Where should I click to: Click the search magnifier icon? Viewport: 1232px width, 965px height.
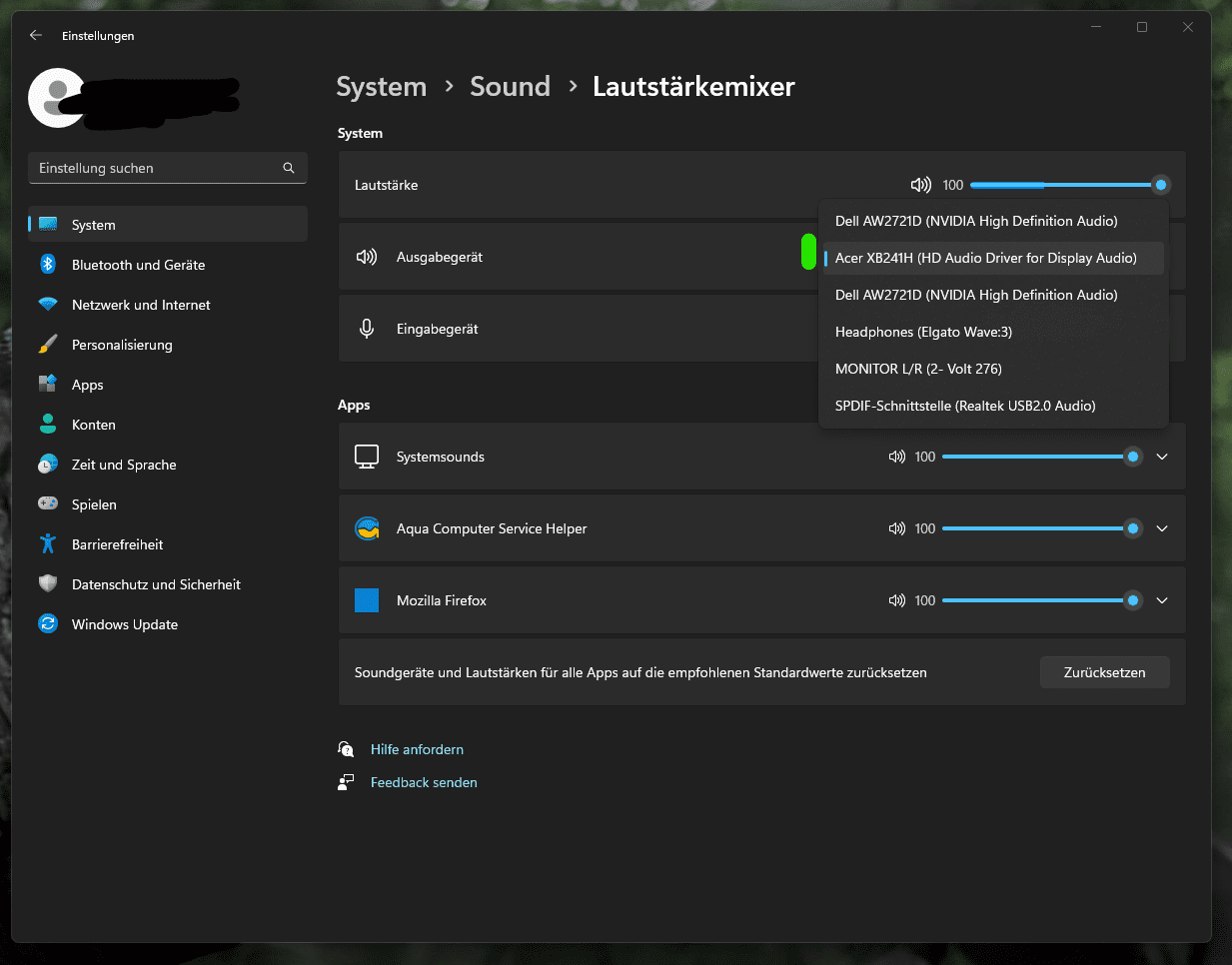tap(289, 168)
